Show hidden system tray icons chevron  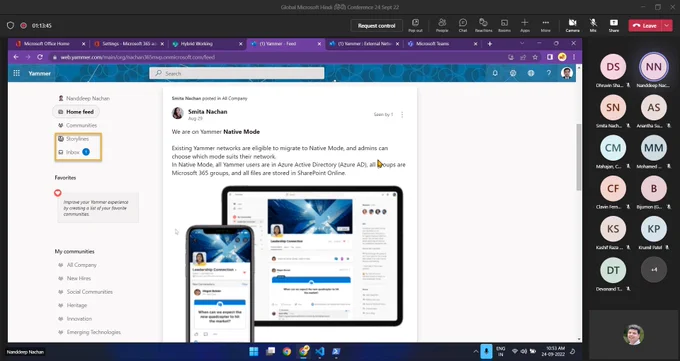click(x=476, y=351)
